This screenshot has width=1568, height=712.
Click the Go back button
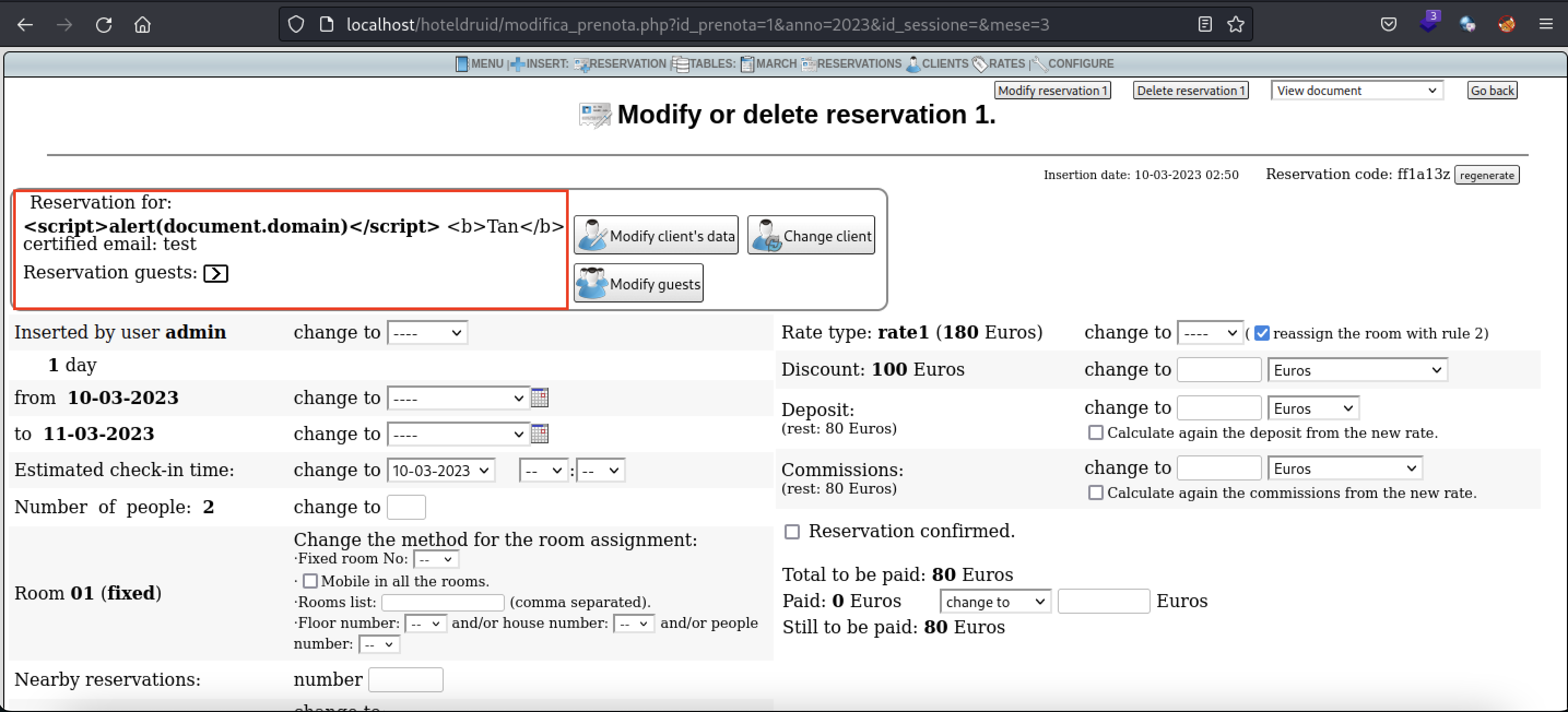(x=1492, y=91)
